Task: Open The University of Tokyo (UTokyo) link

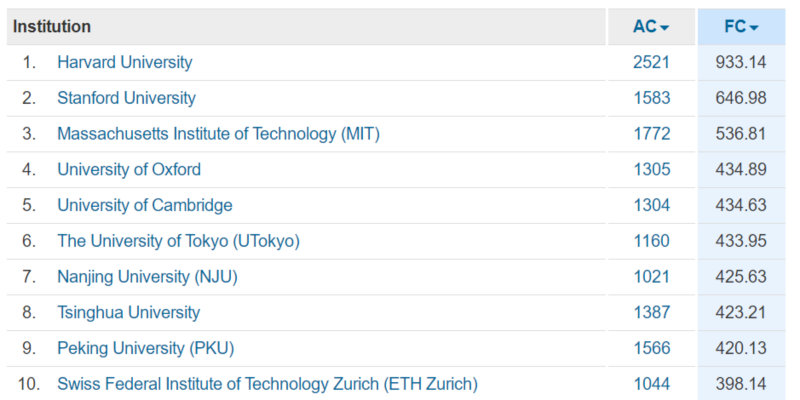Action: click(178, 241)
